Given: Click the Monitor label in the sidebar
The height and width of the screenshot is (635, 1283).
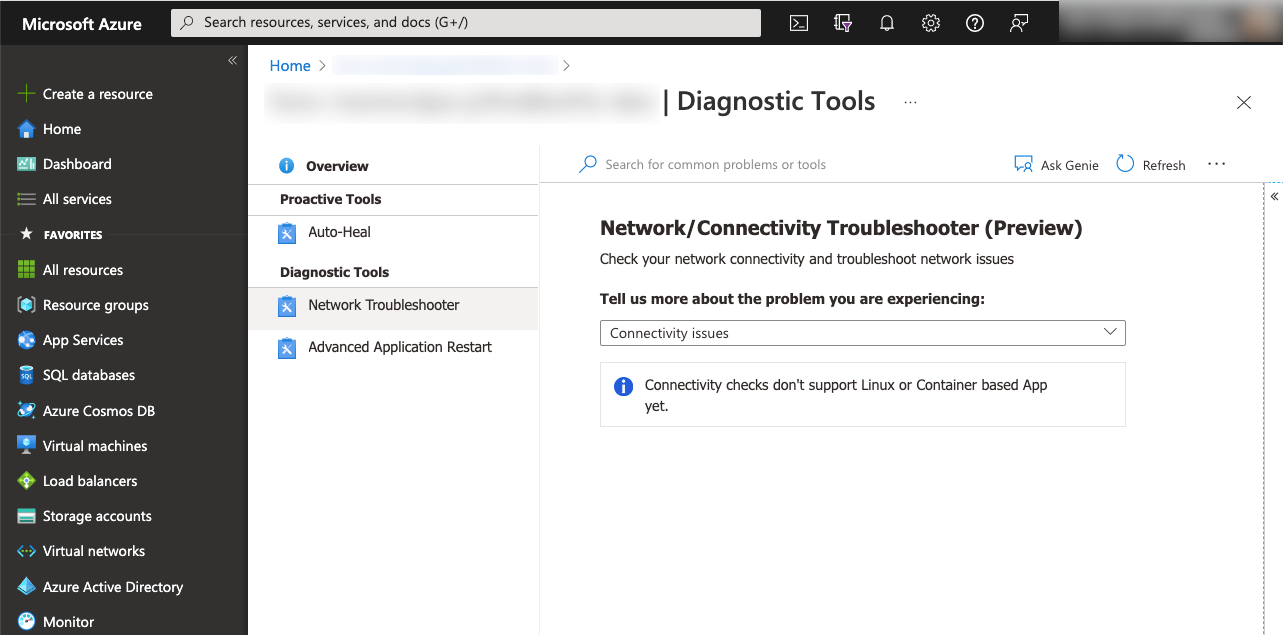Looking at the screenshot, I should click(x=69, y=622).
